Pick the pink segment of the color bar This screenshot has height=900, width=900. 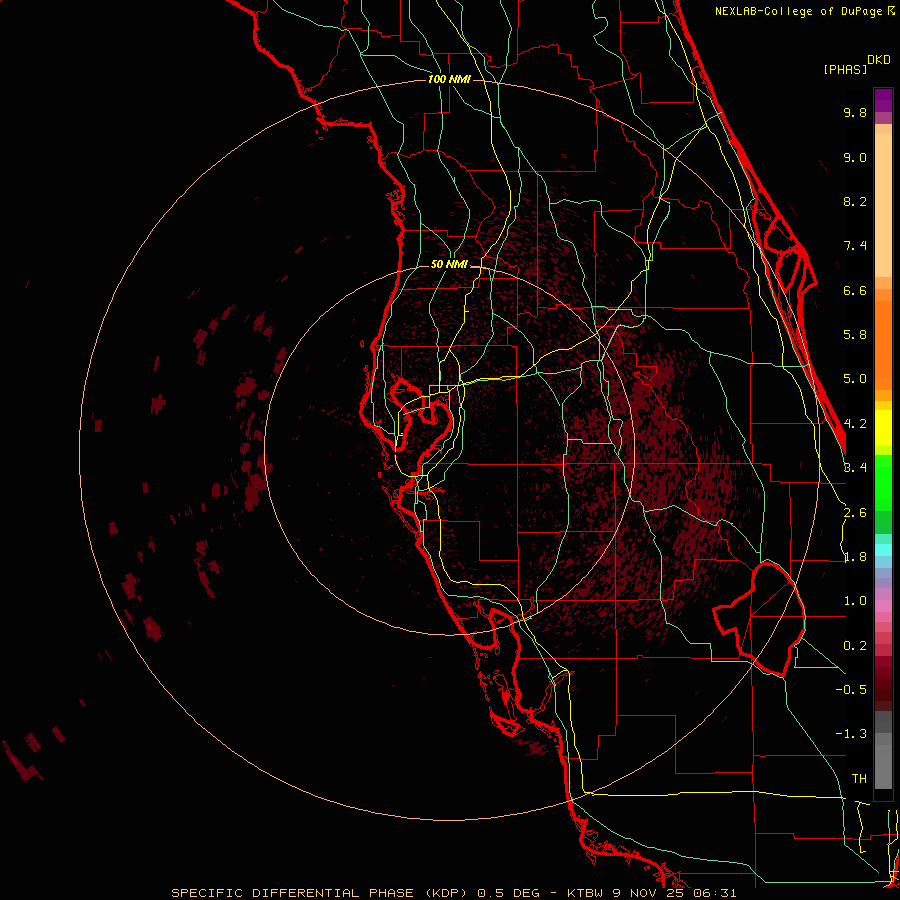(x=883, y=606)
